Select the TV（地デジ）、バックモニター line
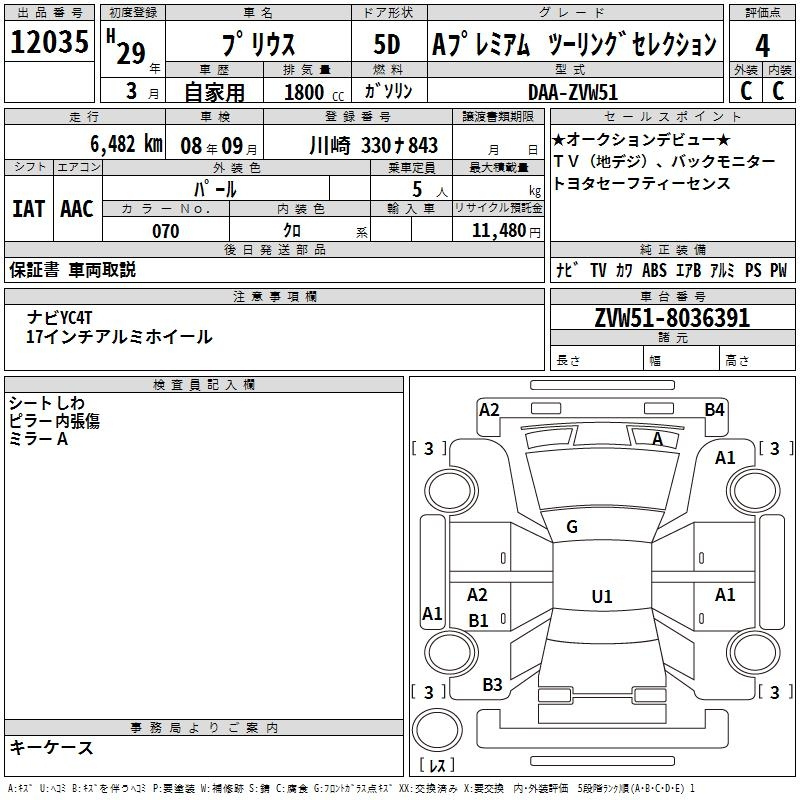800x800 pixels. (x=664, y=161)
